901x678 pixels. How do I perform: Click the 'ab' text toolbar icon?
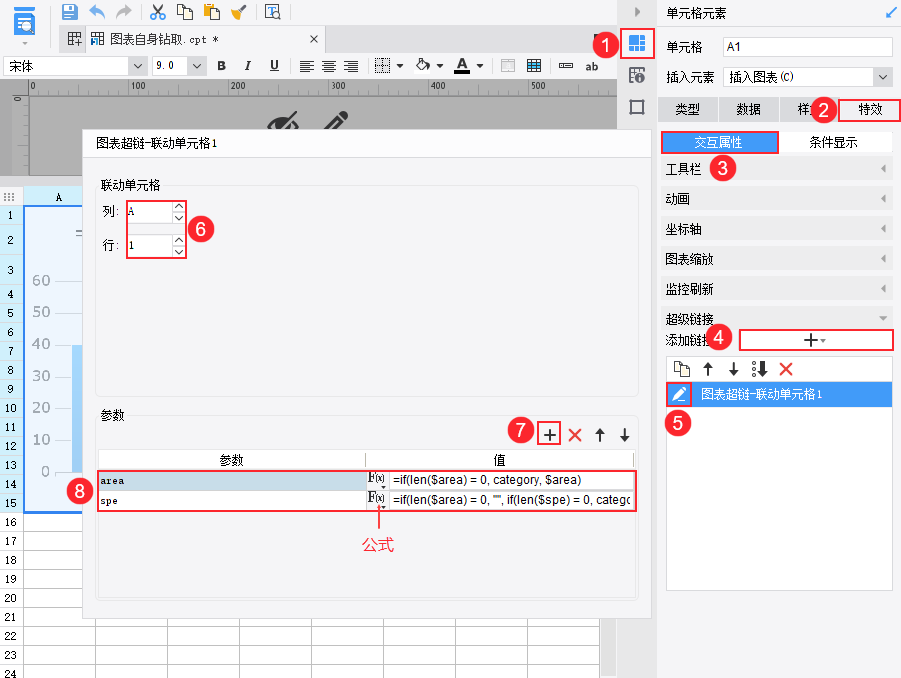[x=592, y=66]
